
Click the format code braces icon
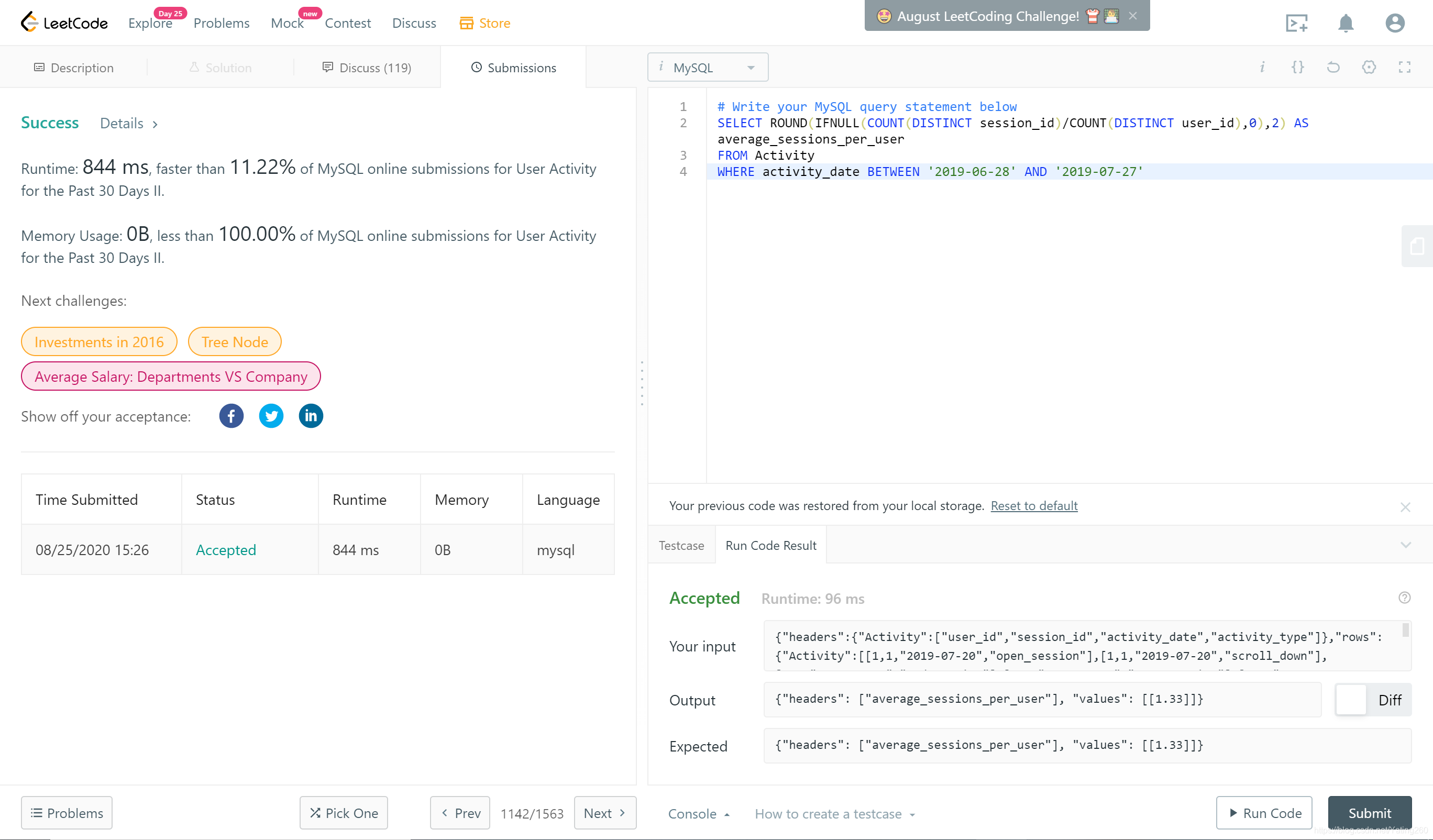coord(1297,68)
